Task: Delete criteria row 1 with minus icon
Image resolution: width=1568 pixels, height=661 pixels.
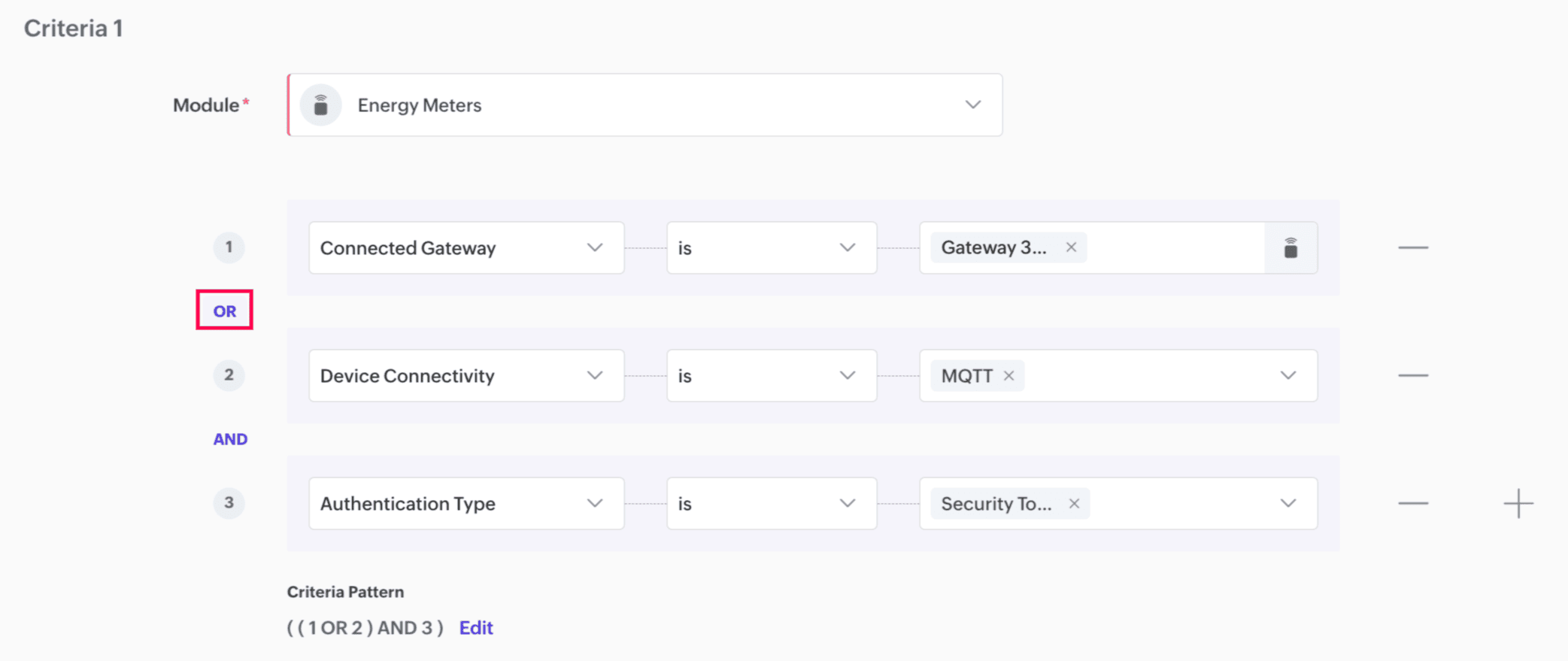Action: pos(1413,247)
